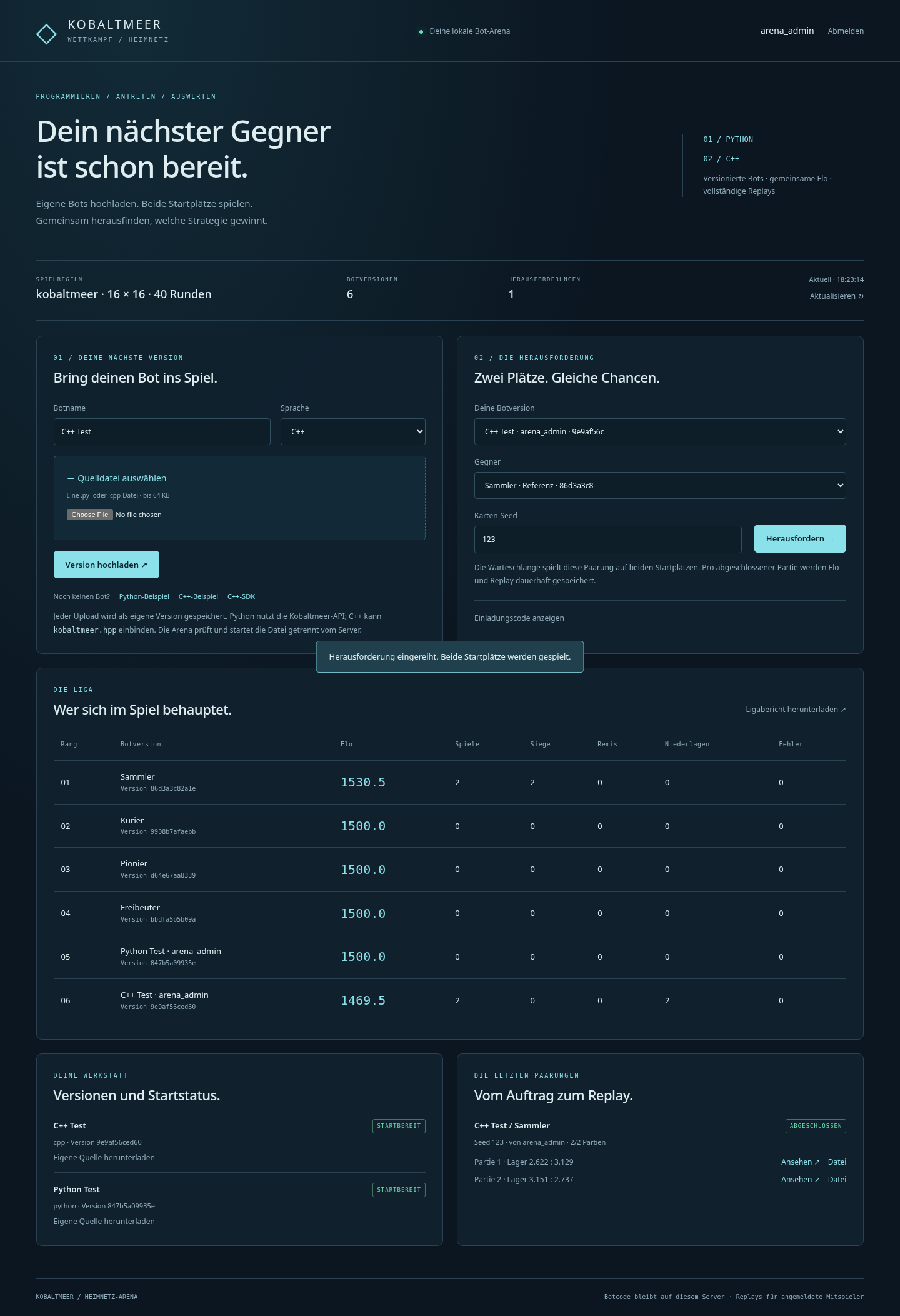900x1316 pixels.
Task: Open the C++-Beispiel link
Action: [x=198, y=596]
